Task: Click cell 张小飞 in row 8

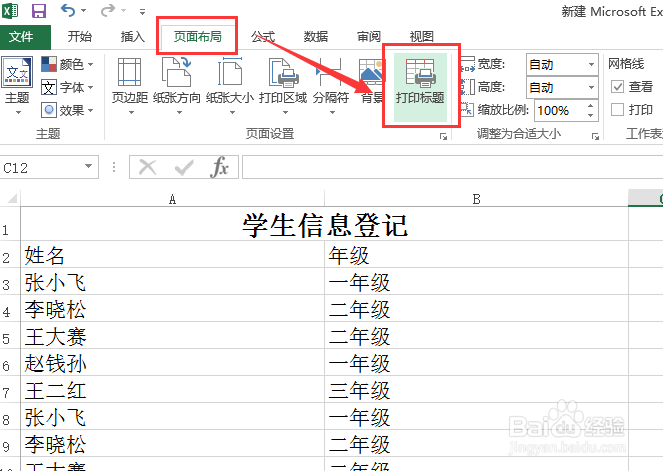Action: coord(173,416)
